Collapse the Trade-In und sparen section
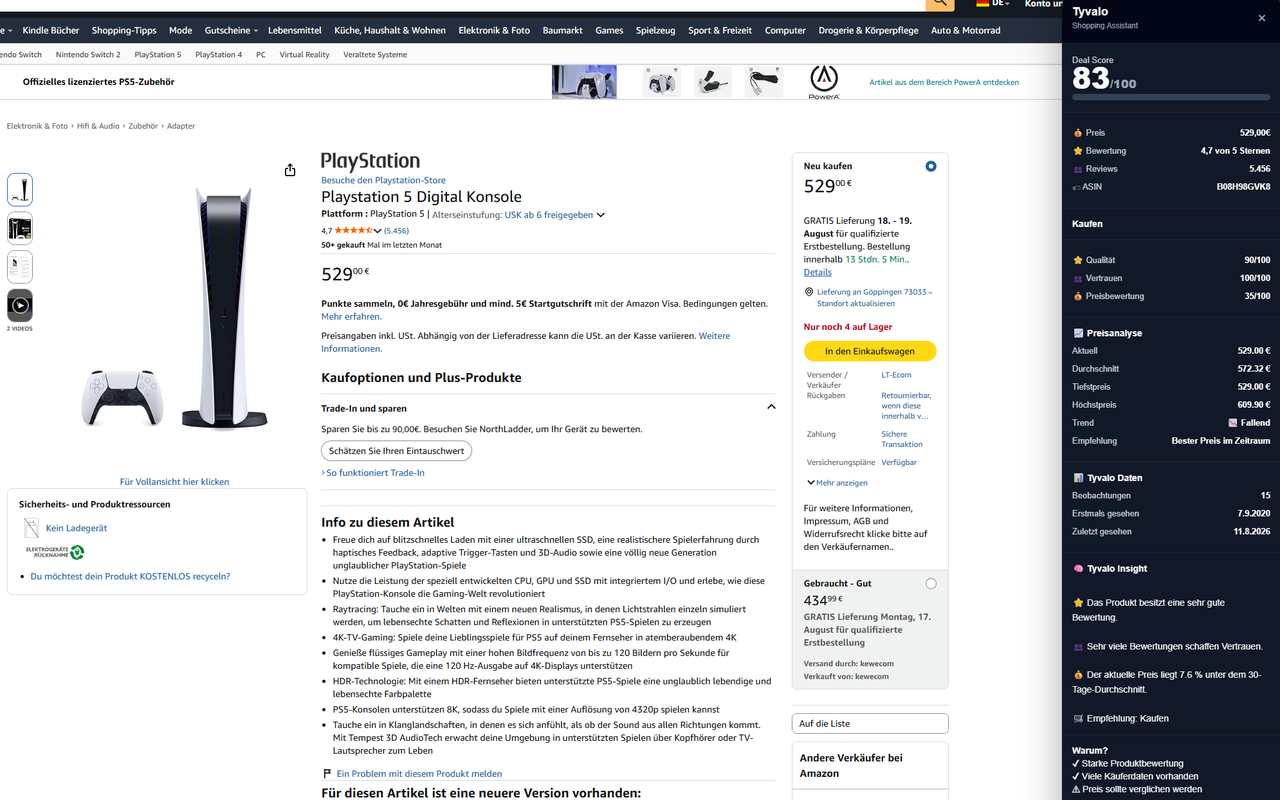Screen dimensions: 1280x800 coord(771,407)
